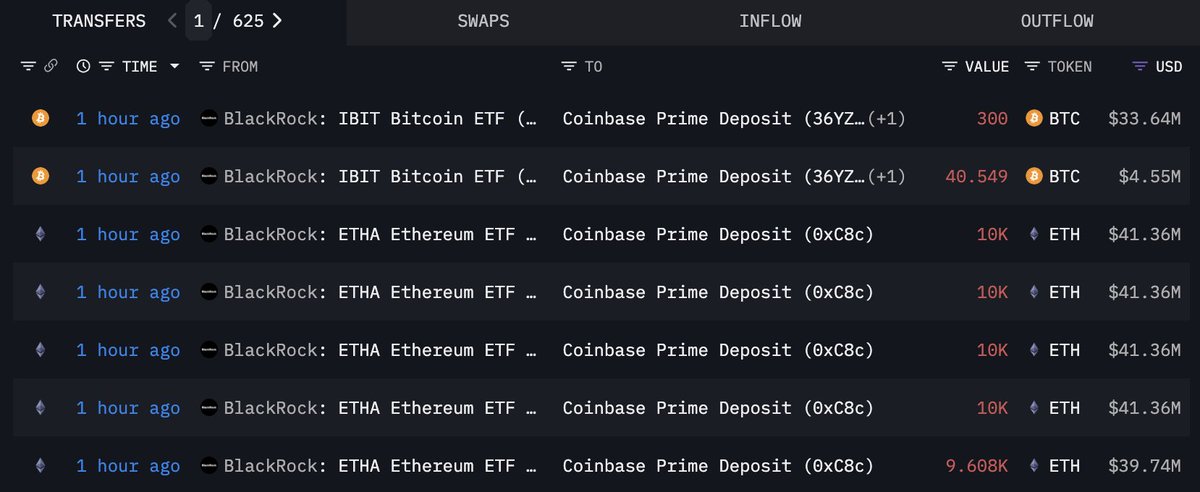The image size is (1200, 492).
Task: Open the purple filter icon for the USD column
Action: point(1139,67)
